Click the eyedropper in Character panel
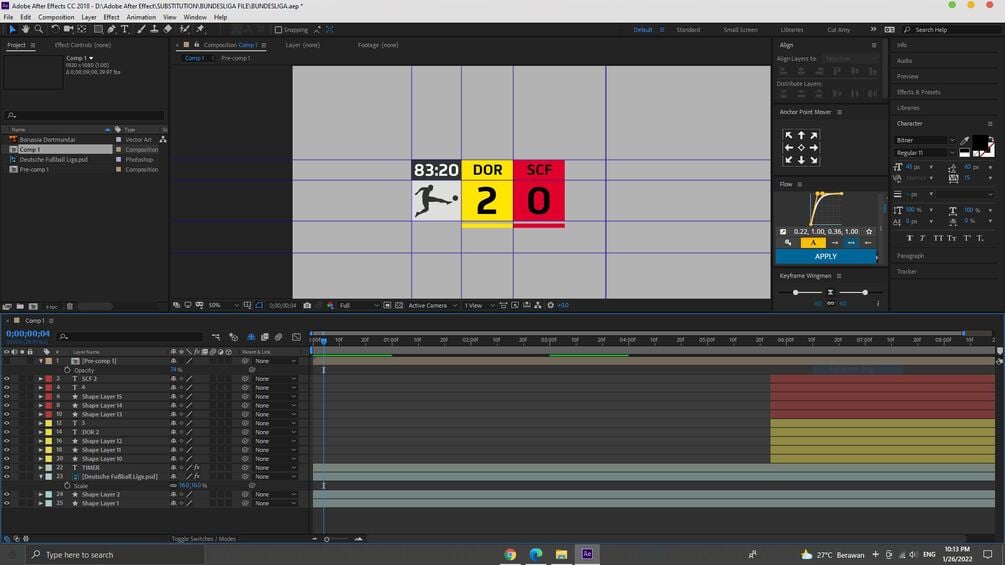This screenshot has height=565, width=1005. [x=965, y=140]
